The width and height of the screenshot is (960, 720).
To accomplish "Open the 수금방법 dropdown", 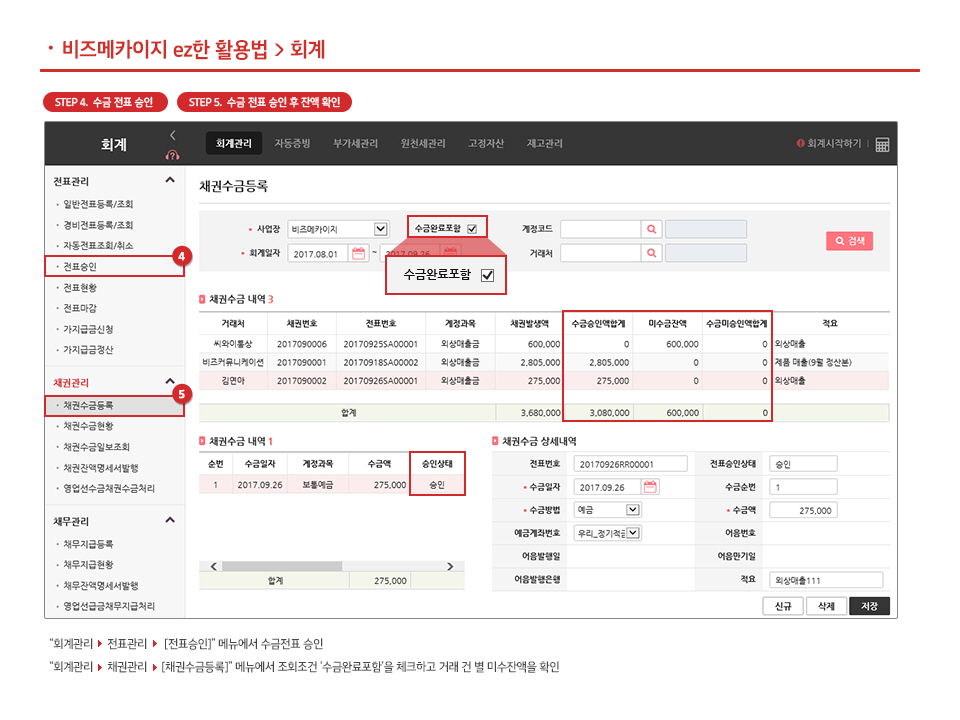I will (632, 510).
